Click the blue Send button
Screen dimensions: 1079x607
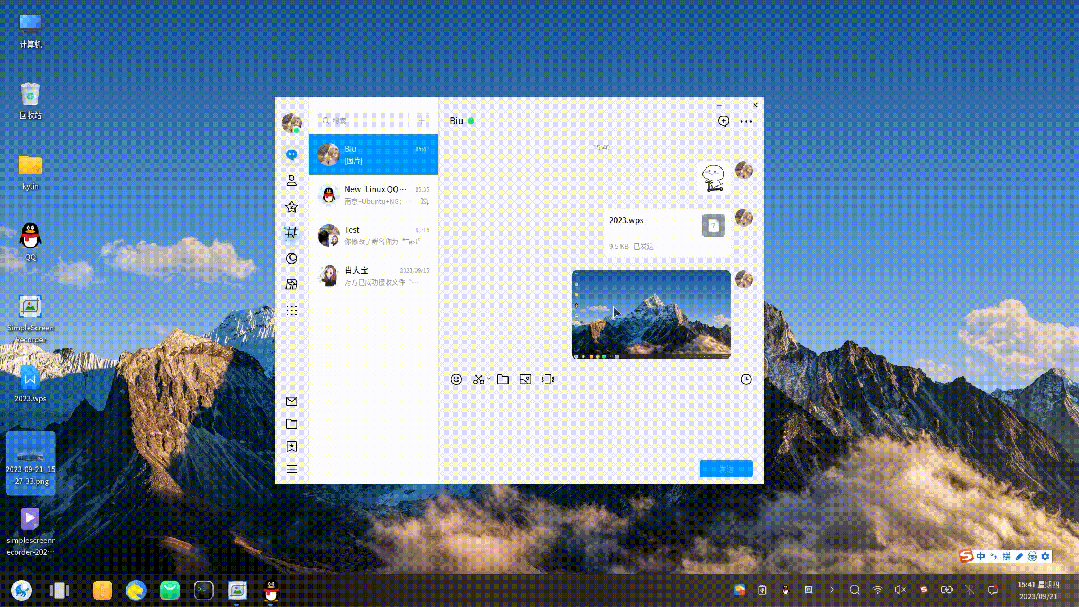click(x=726, y=469)
